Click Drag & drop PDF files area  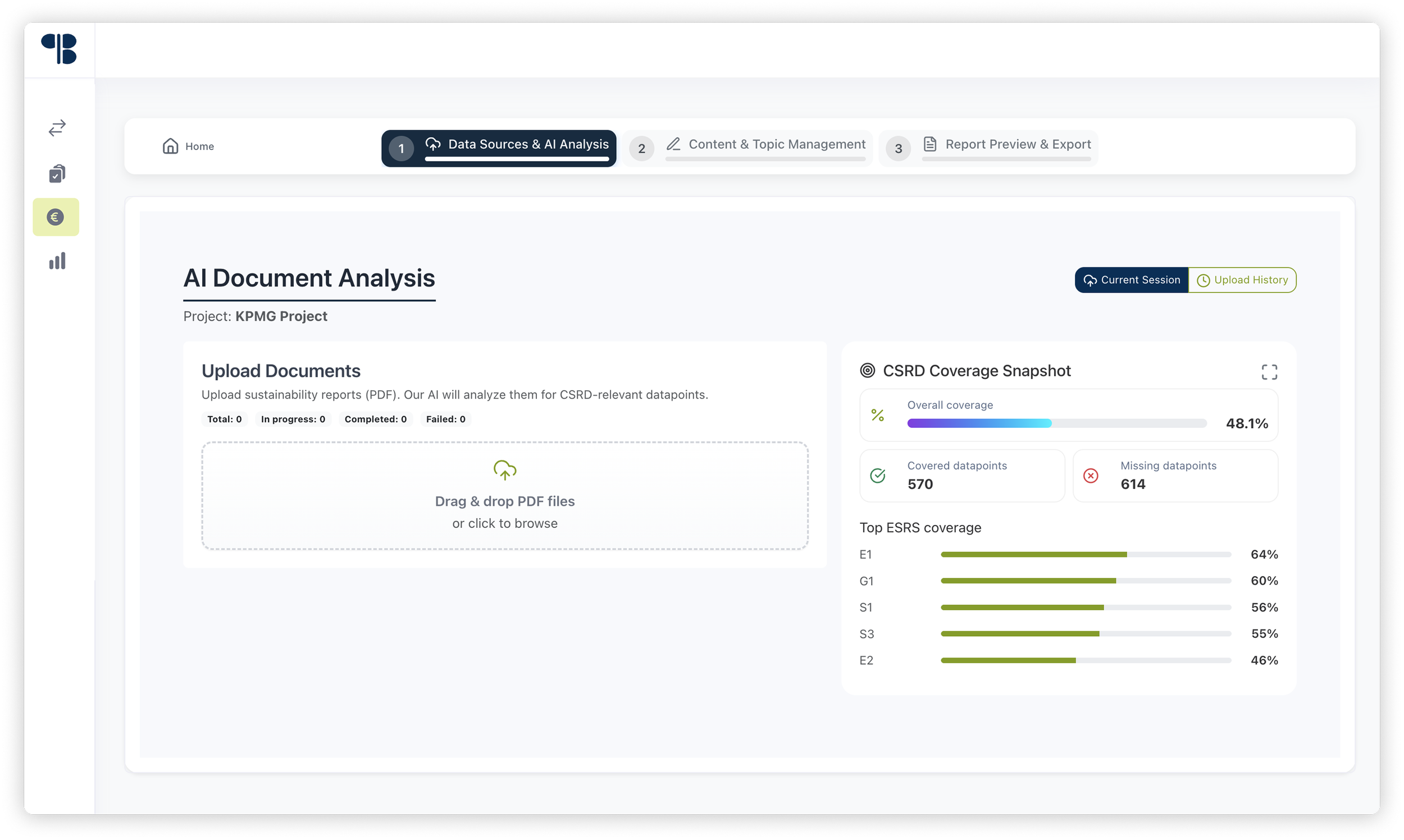coord(504,501)
